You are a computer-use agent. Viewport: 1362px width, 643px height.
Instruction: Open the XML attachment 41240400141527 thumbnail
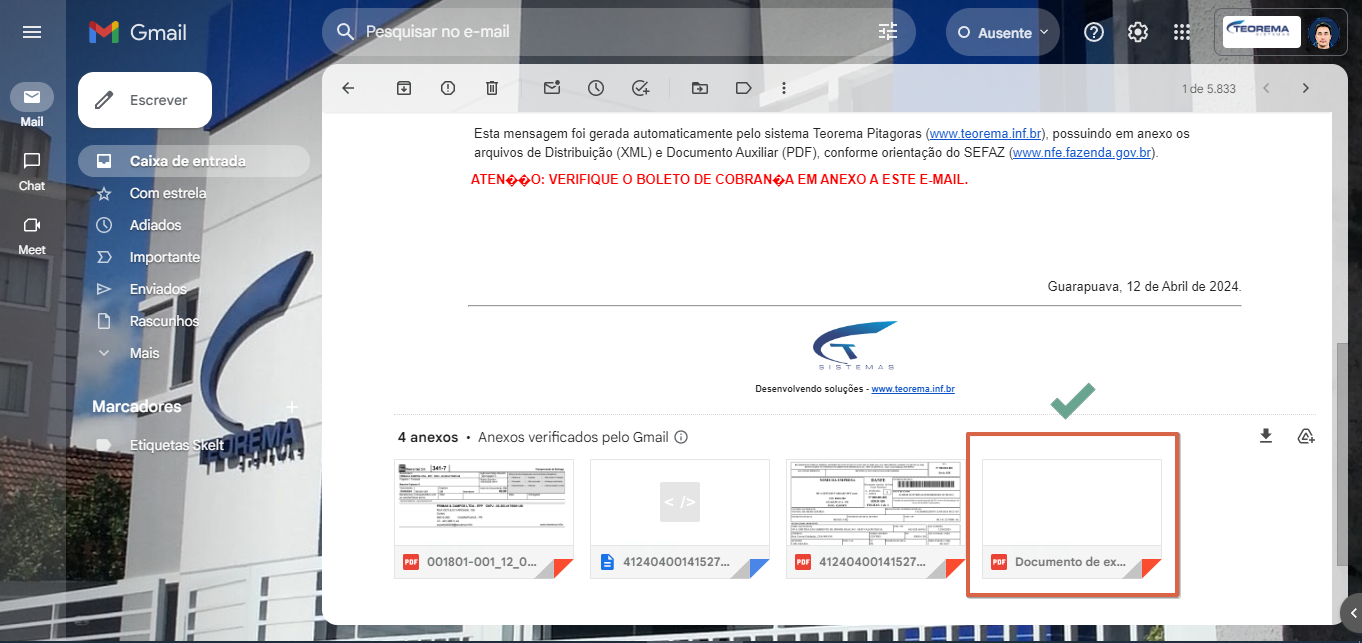(679, 518)
